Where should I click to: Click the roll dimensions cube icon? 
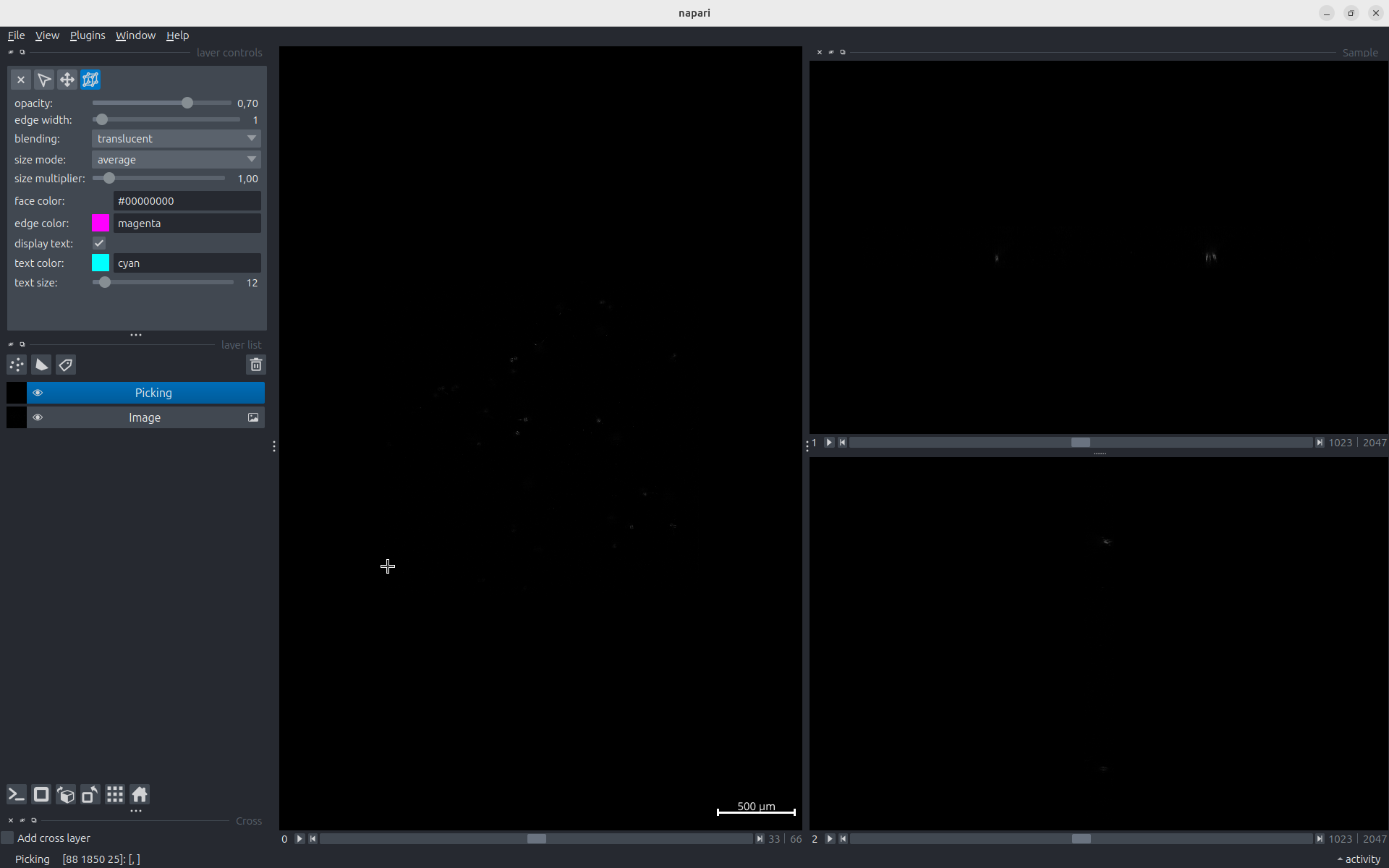(x=66, y=794)
